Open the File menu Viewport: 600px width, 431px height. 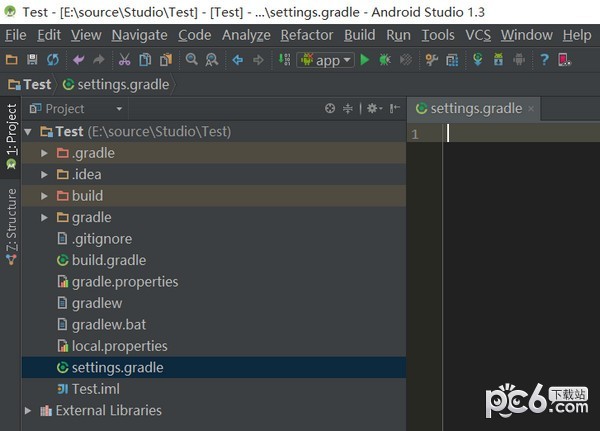[16, 35]
